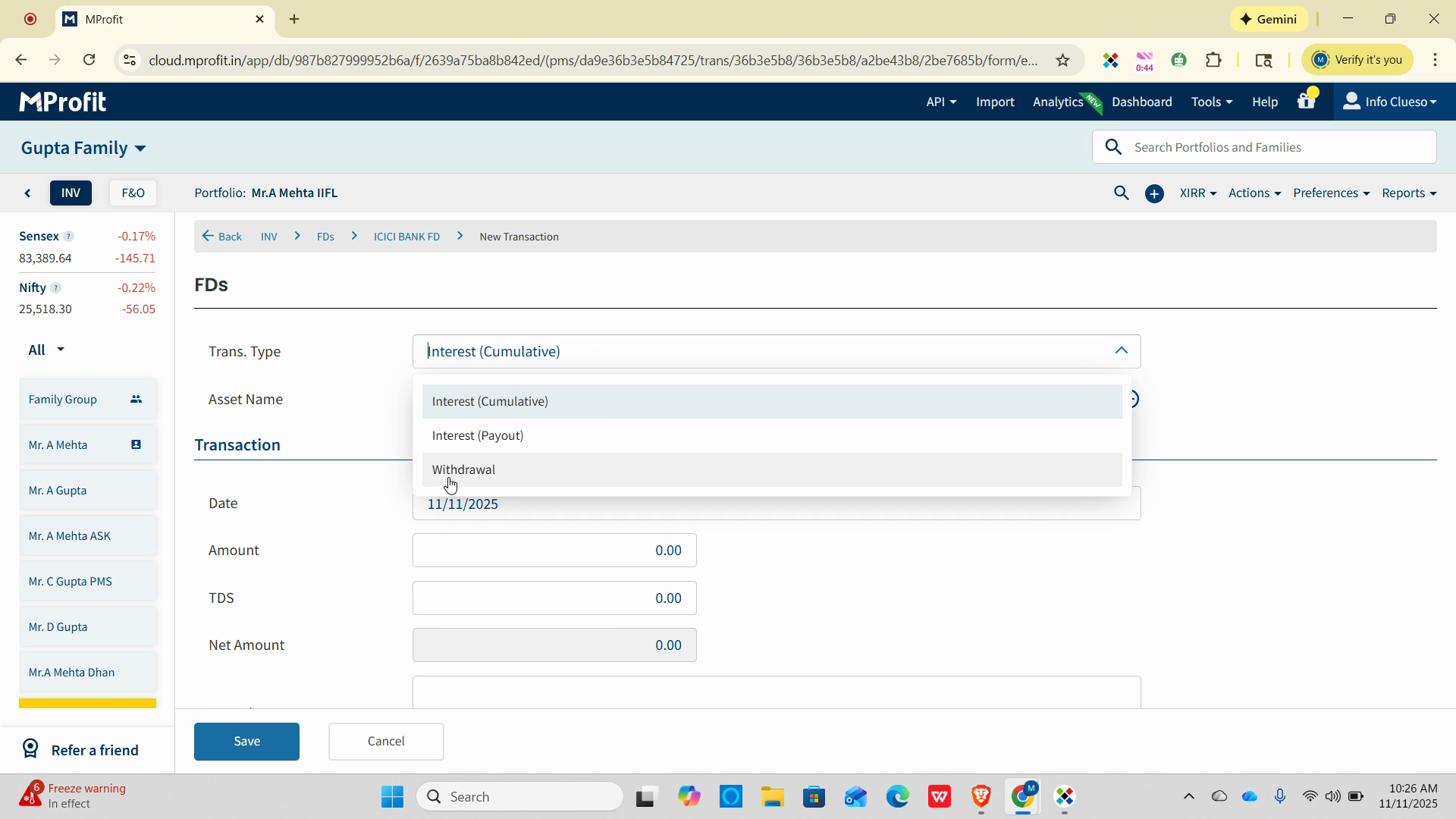Screen dimensions: 1456x819
Task: Click the Family Group people icon
Action: (136, 400)
